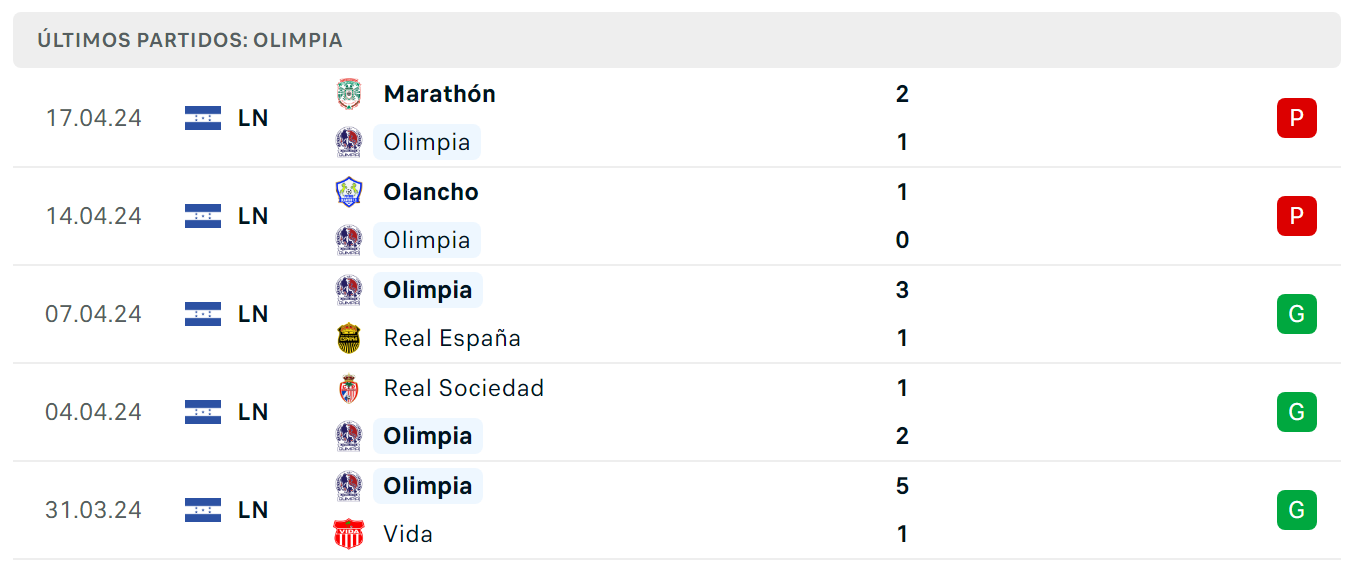Click the Honduras flag beside 14.04.24

203,216
